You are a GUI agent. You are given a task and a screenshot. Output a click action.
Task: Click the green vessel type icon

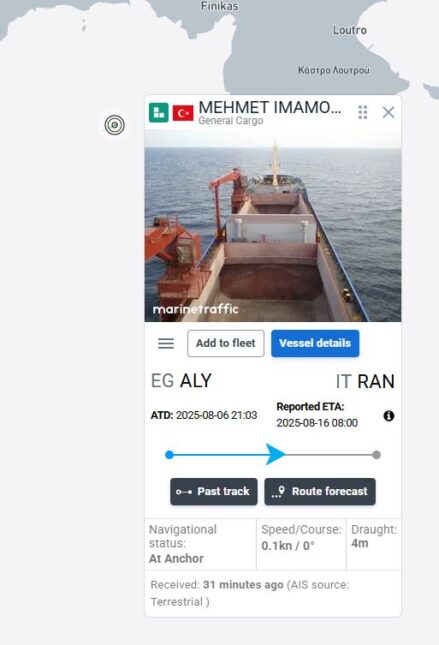click(x=158, y=112)
